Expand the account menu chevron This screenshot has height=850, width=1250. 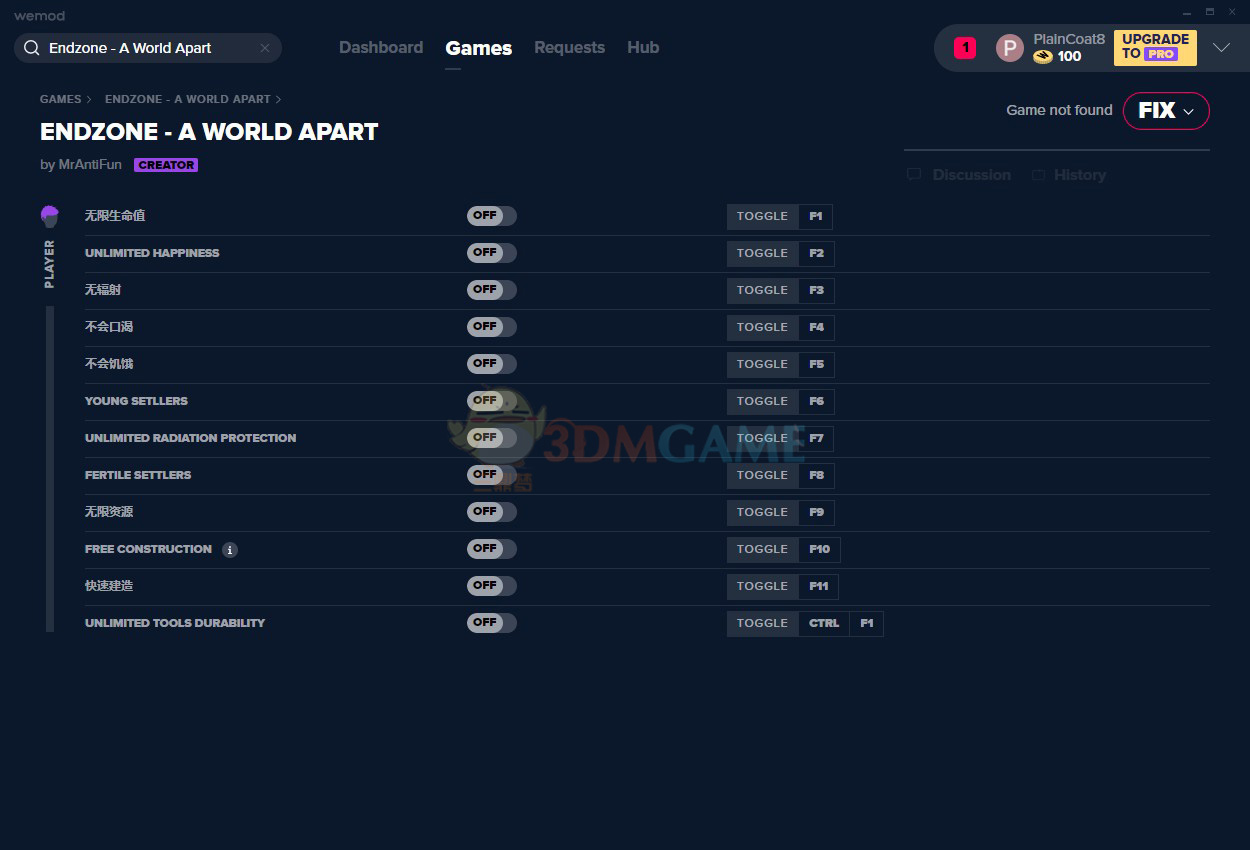(x=1221, y=47)
